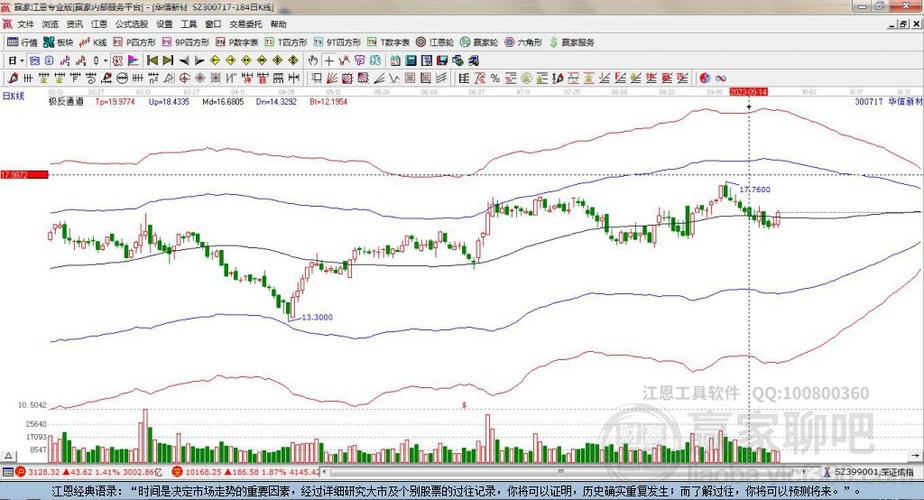Open the P四方形 tool
The image size is (924, 500).
(x=134, y=42)
